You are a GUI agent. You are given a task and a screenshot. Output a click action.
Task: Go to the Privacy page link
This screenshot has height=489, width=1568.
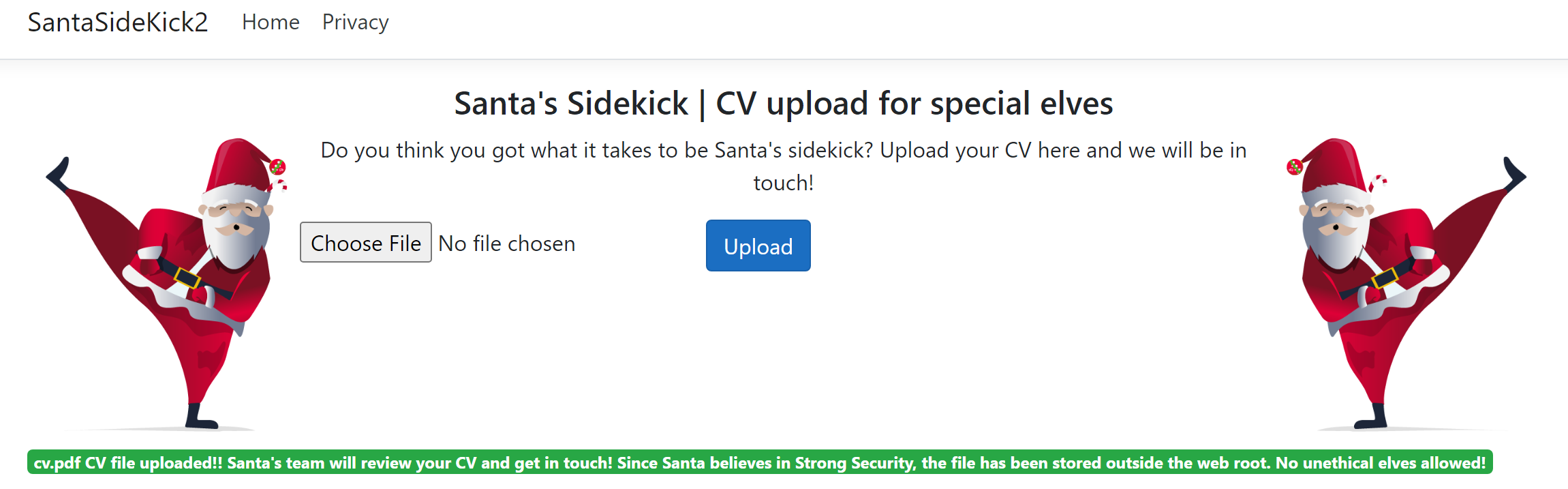355,23
